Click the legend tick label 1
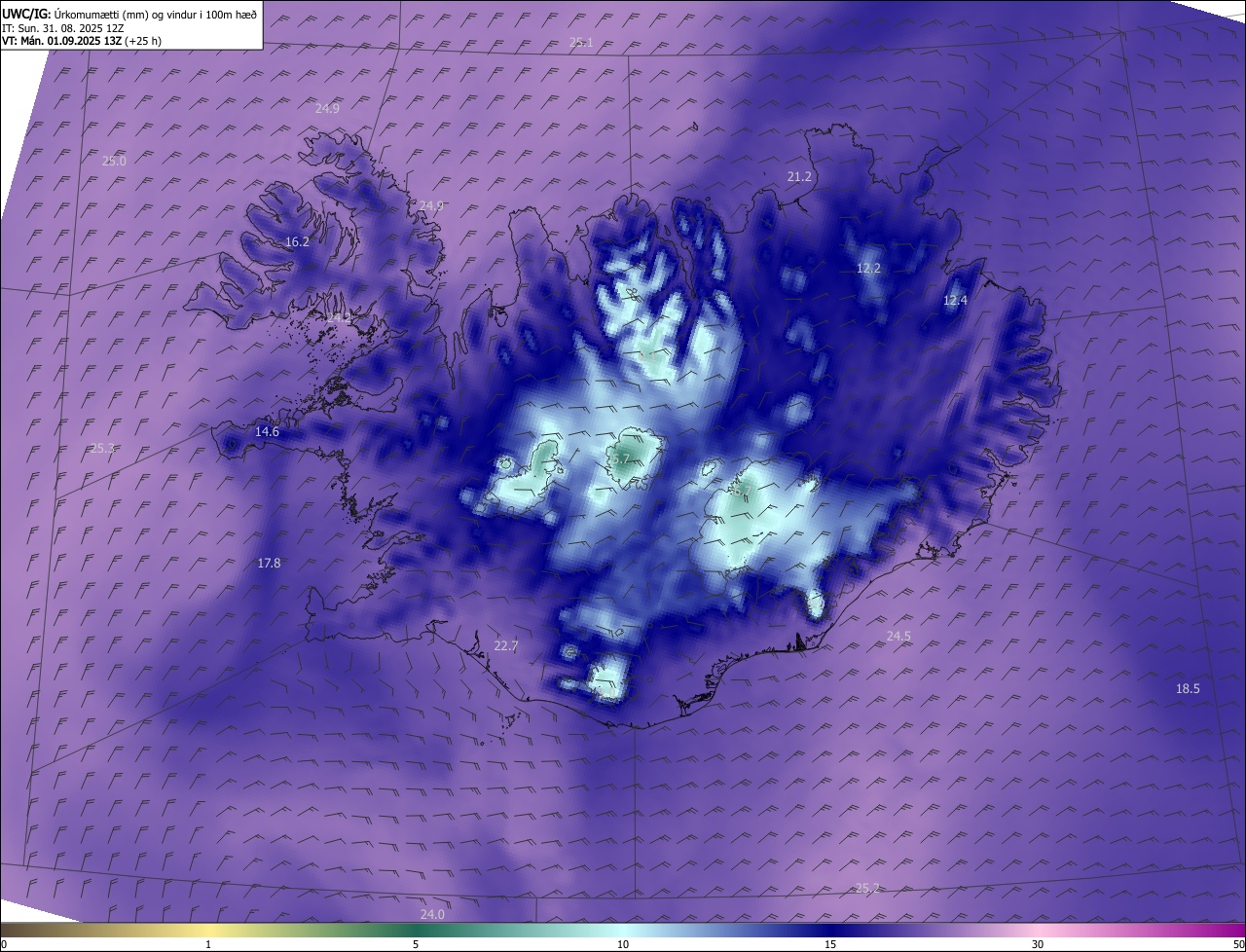Image resolution: width=1246 pixels, height=952 pixels. click(x=208, y=944)
